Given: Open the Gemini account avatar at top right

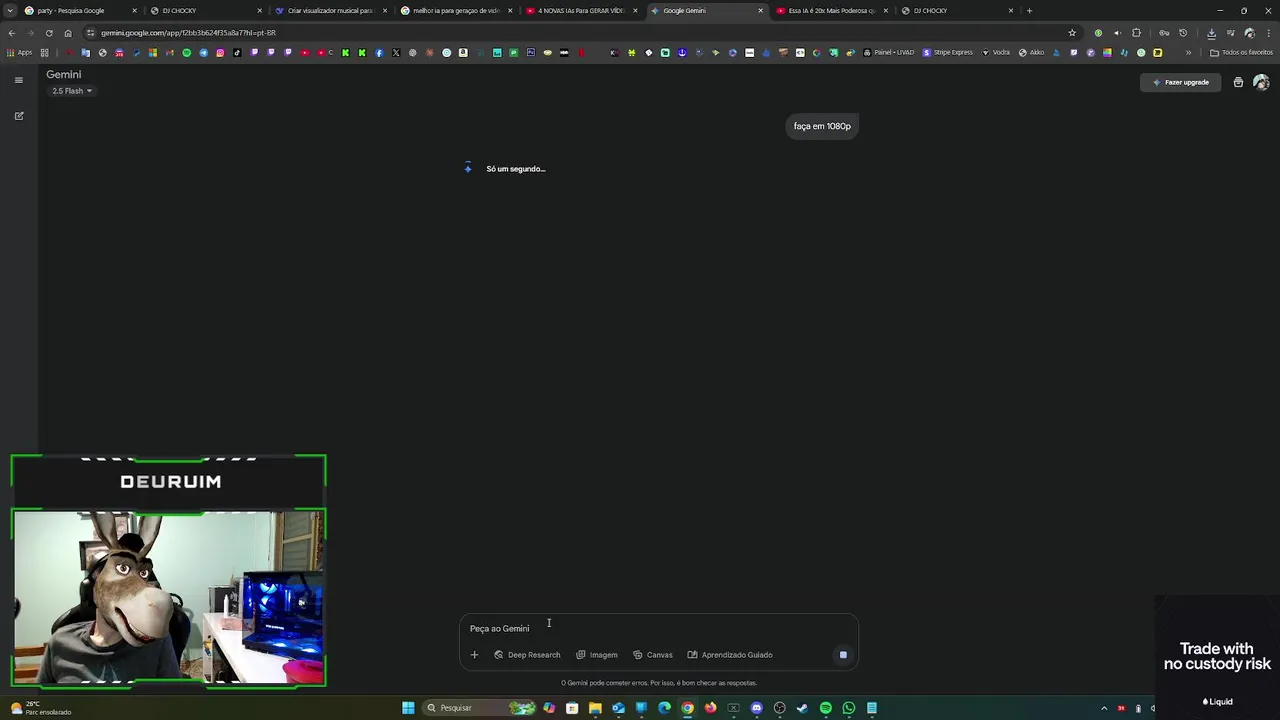Looking at the screenshot, I should pyautogui.click(x=1261, y=82).
